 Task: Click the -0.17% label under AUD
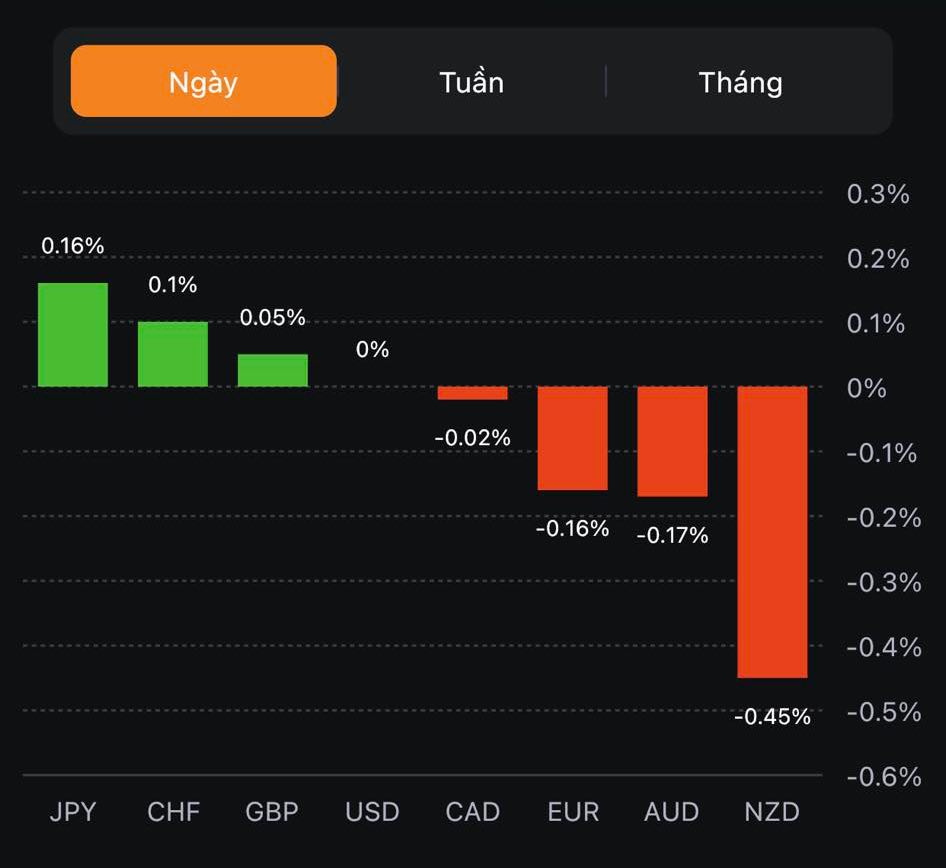[672, 536]
